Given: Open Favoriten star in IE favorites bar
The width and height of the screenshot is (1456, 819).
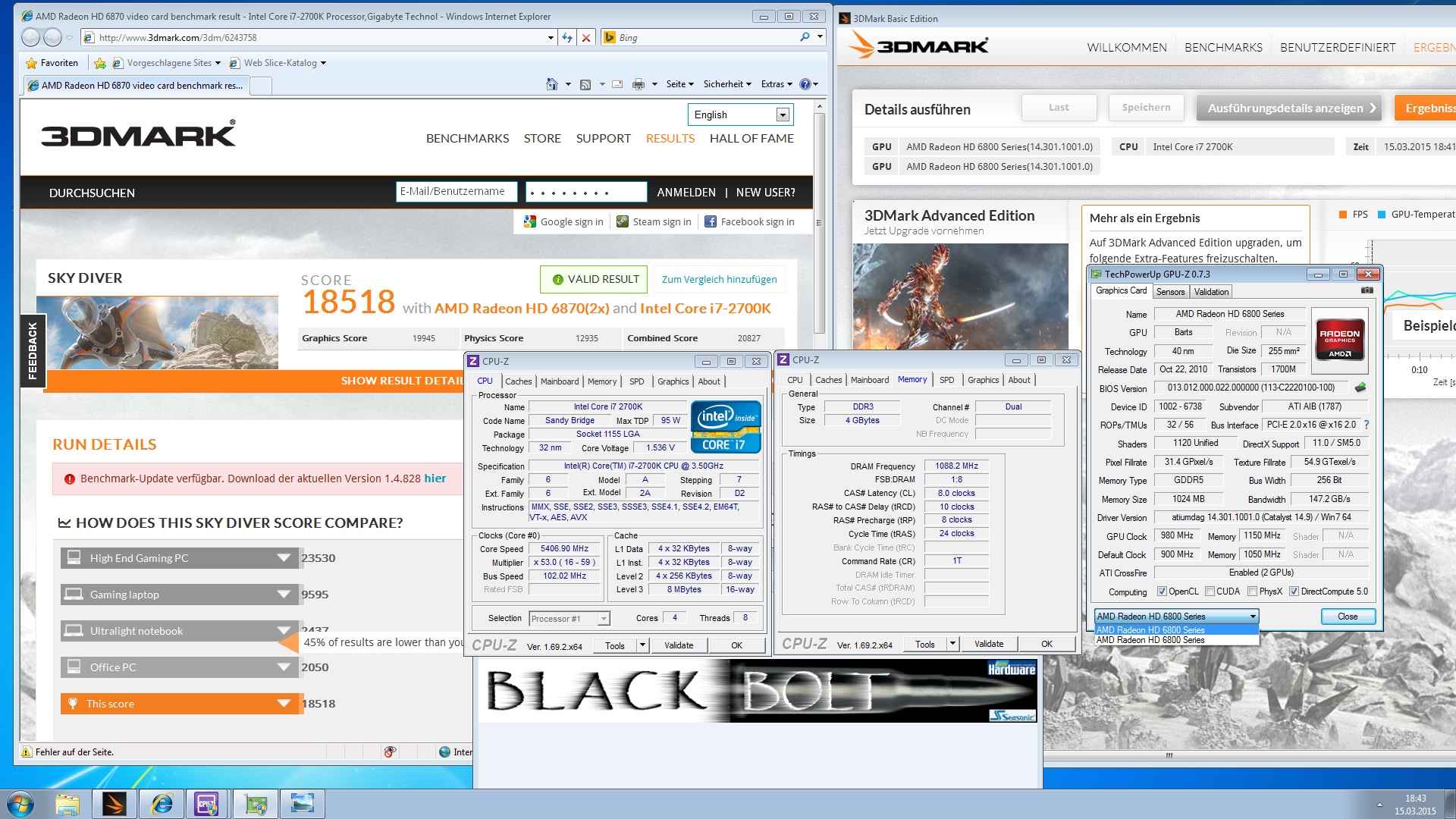Looking at the screenshot, I should (52, 63).
